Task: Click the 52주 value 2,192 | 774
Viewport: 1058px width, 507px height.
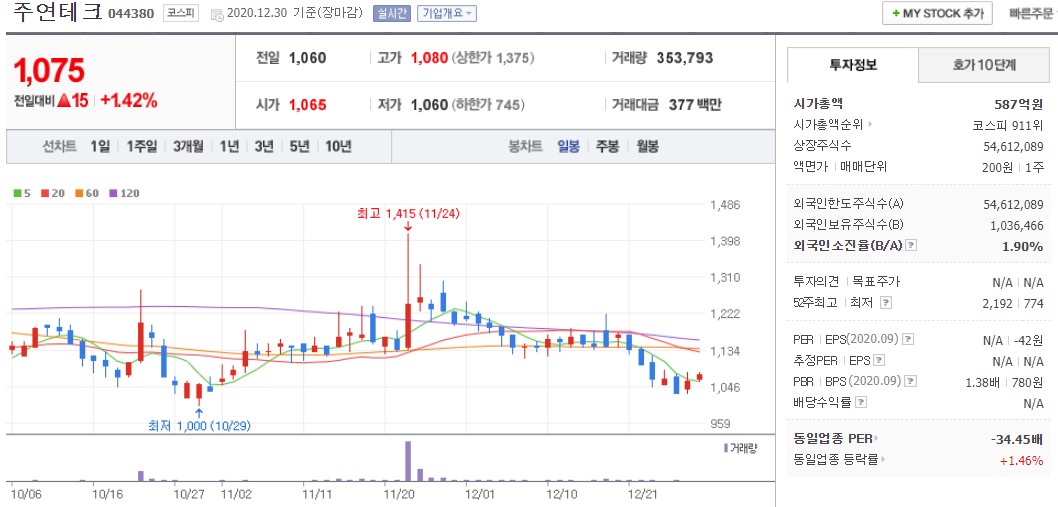Action: 1015,303
